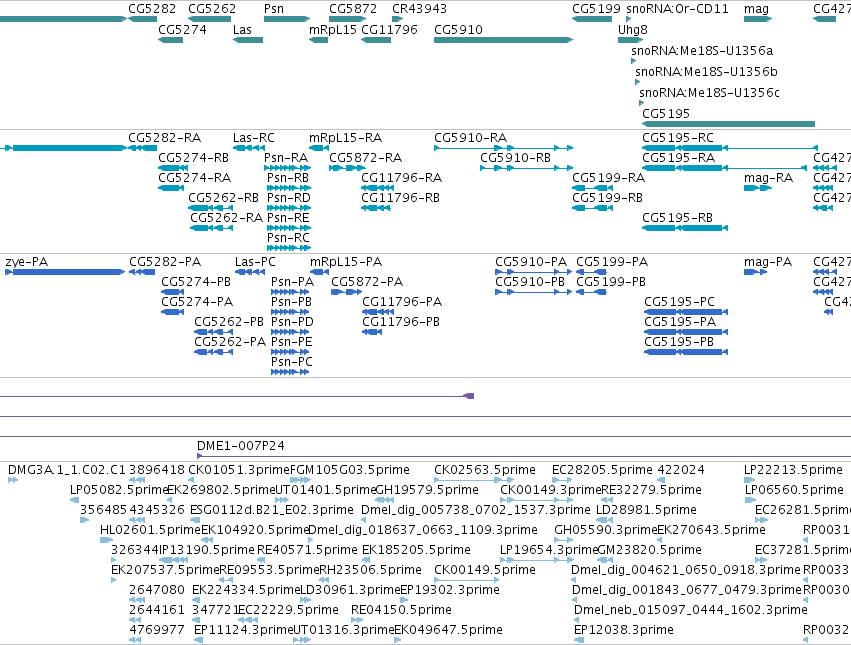This screenshot has height=645, width=851.
Task: Click EST LP22213.5prime label
Action: [793, 470]
